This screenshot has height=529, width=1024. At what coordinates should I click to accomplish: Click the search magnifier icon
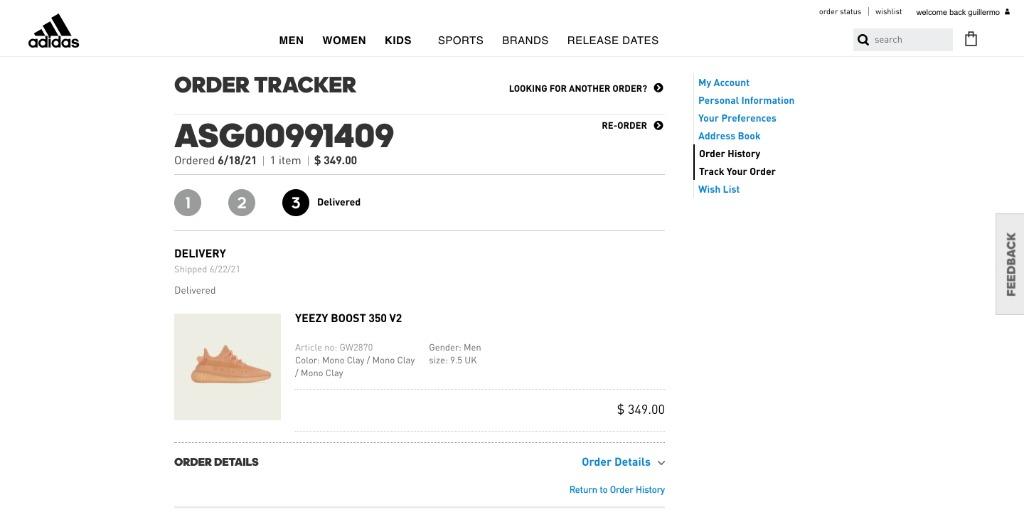click(863, 40)
